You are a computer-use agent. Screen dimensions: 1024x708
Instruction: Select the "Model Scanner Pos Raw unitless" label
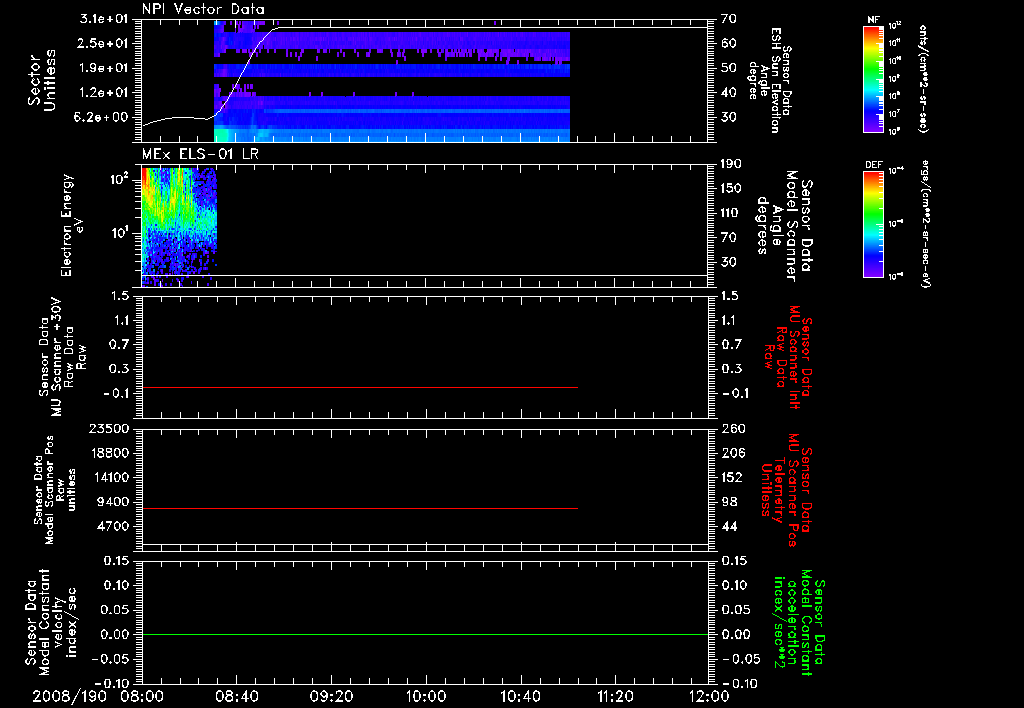pos(56,490)
